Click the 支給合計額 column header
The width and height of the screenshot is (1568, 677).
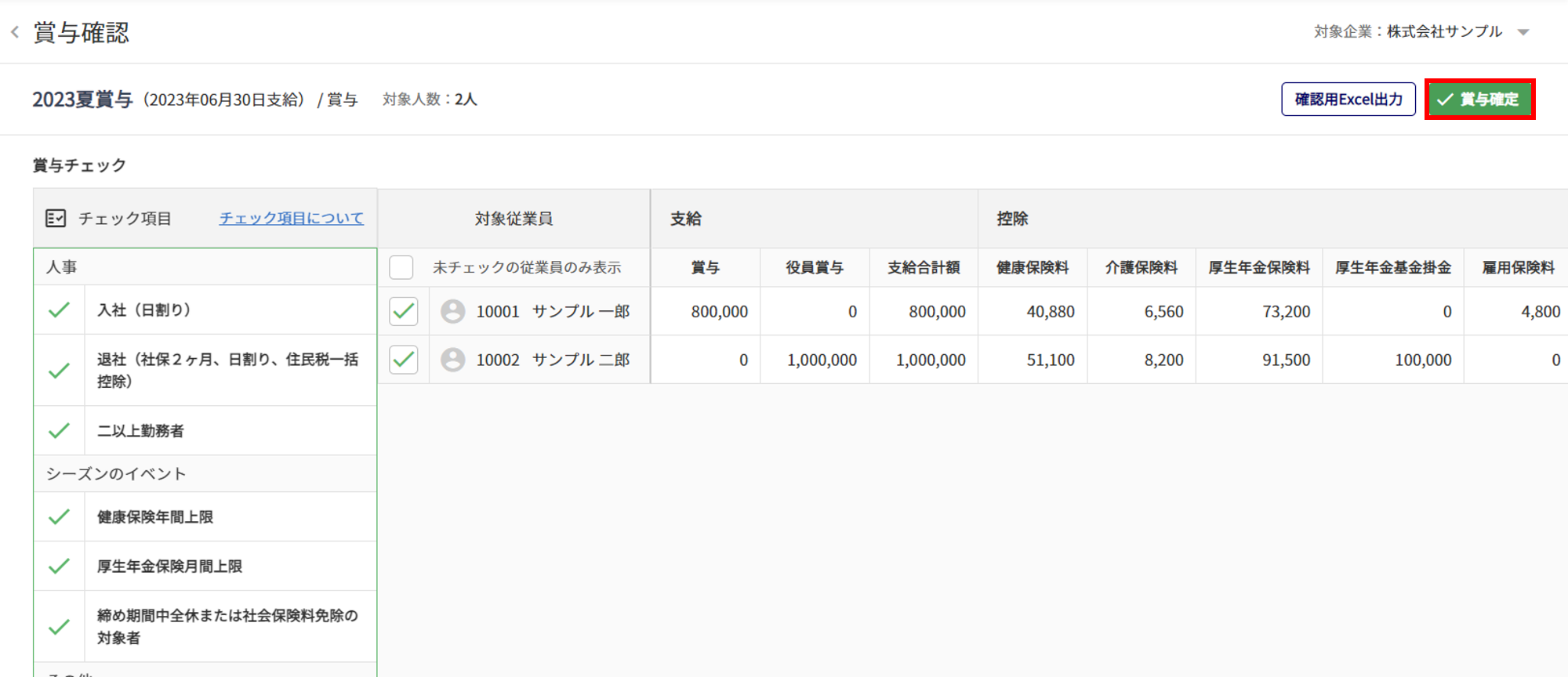[924, 268]
